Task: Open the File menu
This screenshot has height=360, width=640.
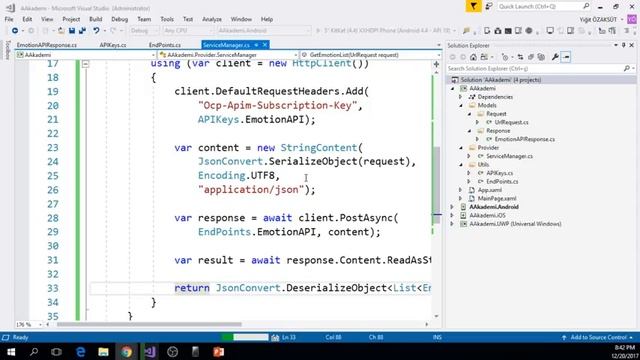Action: [9, 19]
